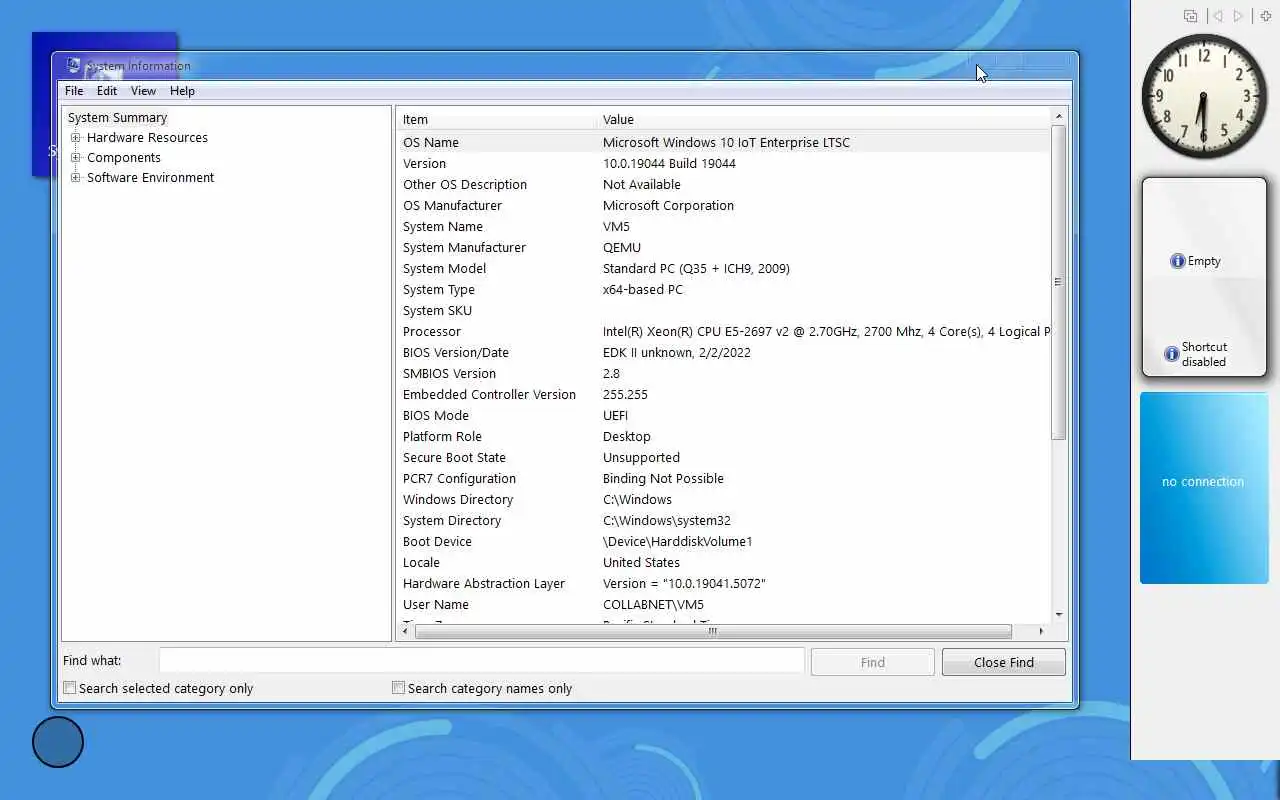1280x800 pixels.
Task: Select the 'System SKU' item
Action: click(437, 311)
